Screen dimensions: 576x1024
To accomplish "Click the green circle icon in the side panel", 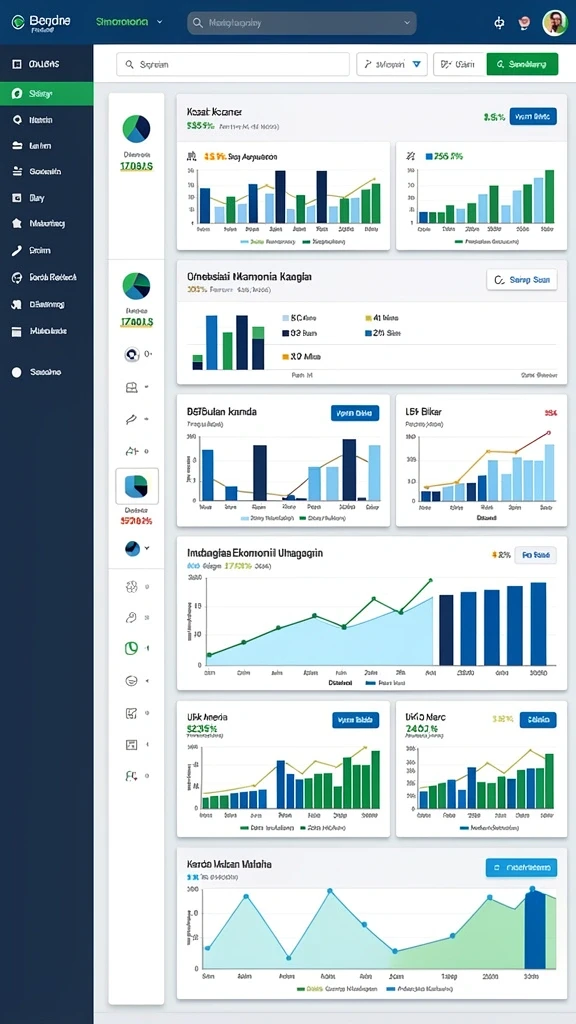I will click(x=131, y=648).
